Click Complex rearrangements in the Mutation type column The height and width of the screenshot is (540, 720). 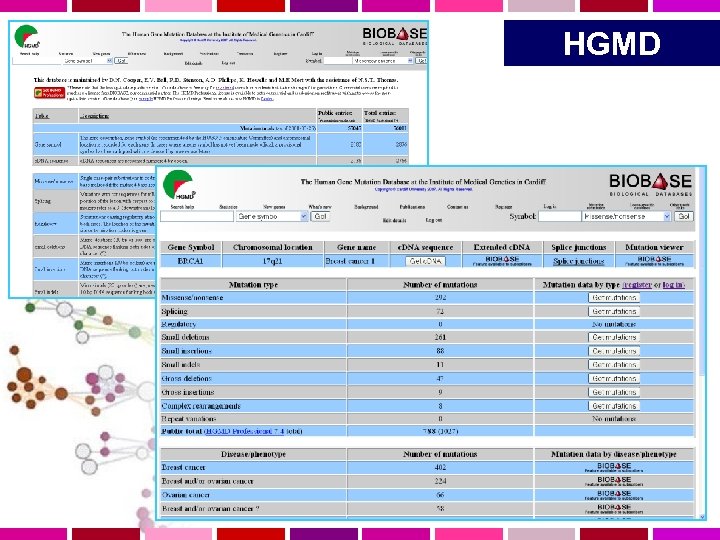201,406
